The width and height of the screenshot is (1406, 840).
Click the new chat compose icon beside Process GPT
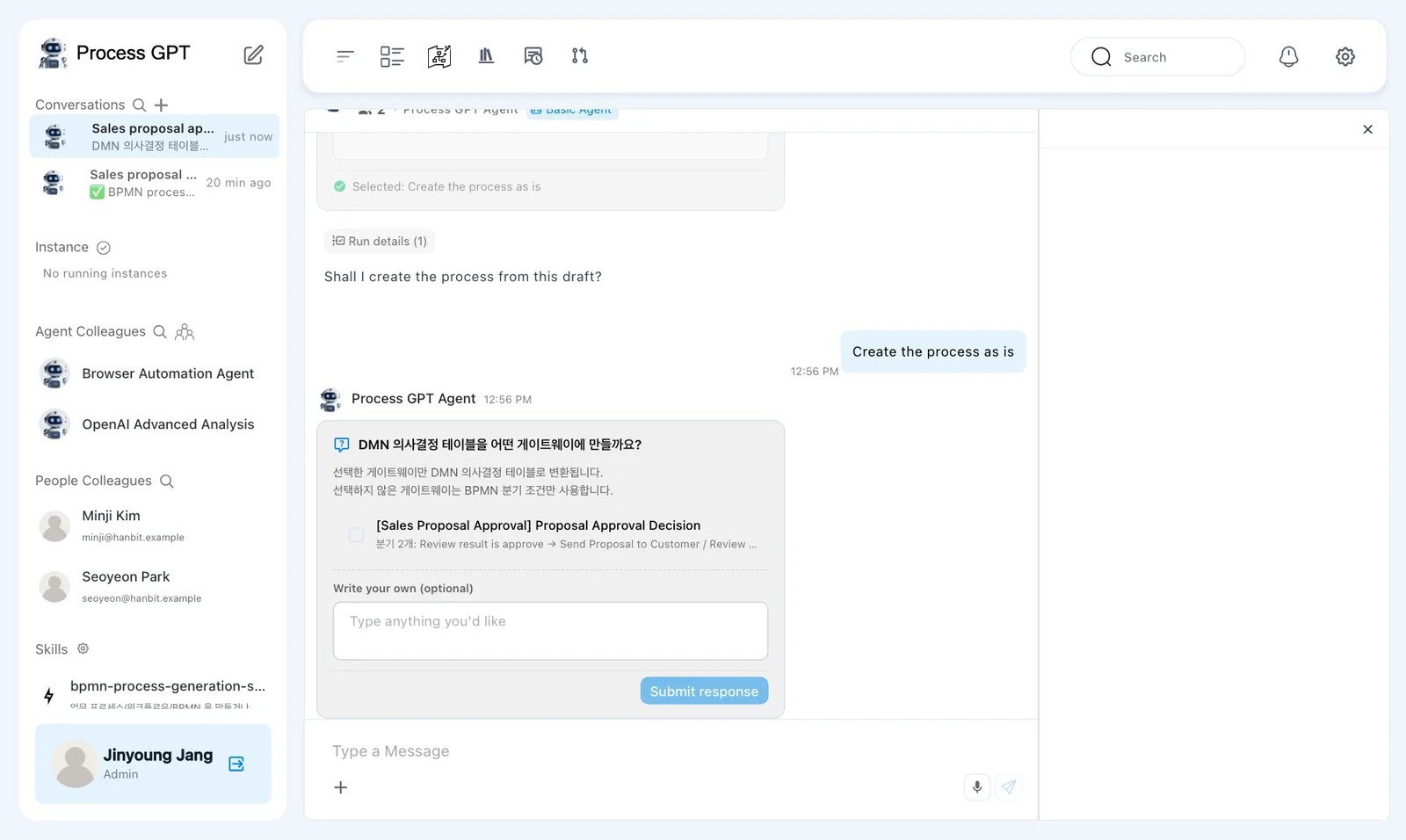(x=253, y=54)
